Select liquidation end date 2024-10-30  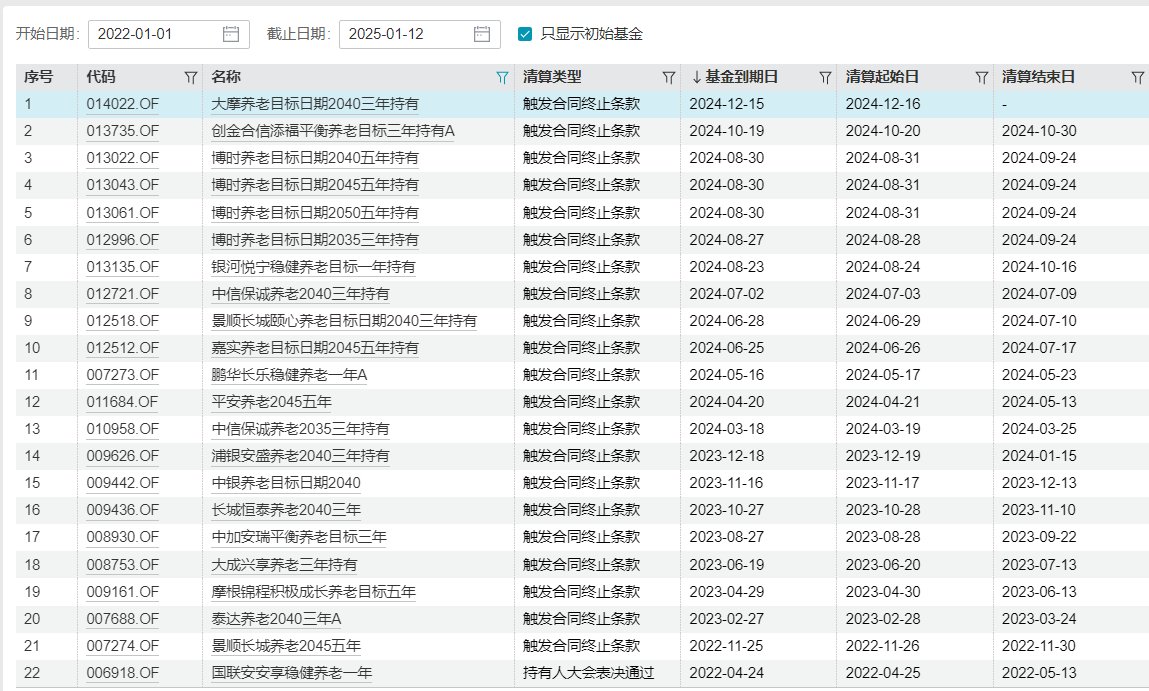pyautogui.click(x=1039, y=131)
